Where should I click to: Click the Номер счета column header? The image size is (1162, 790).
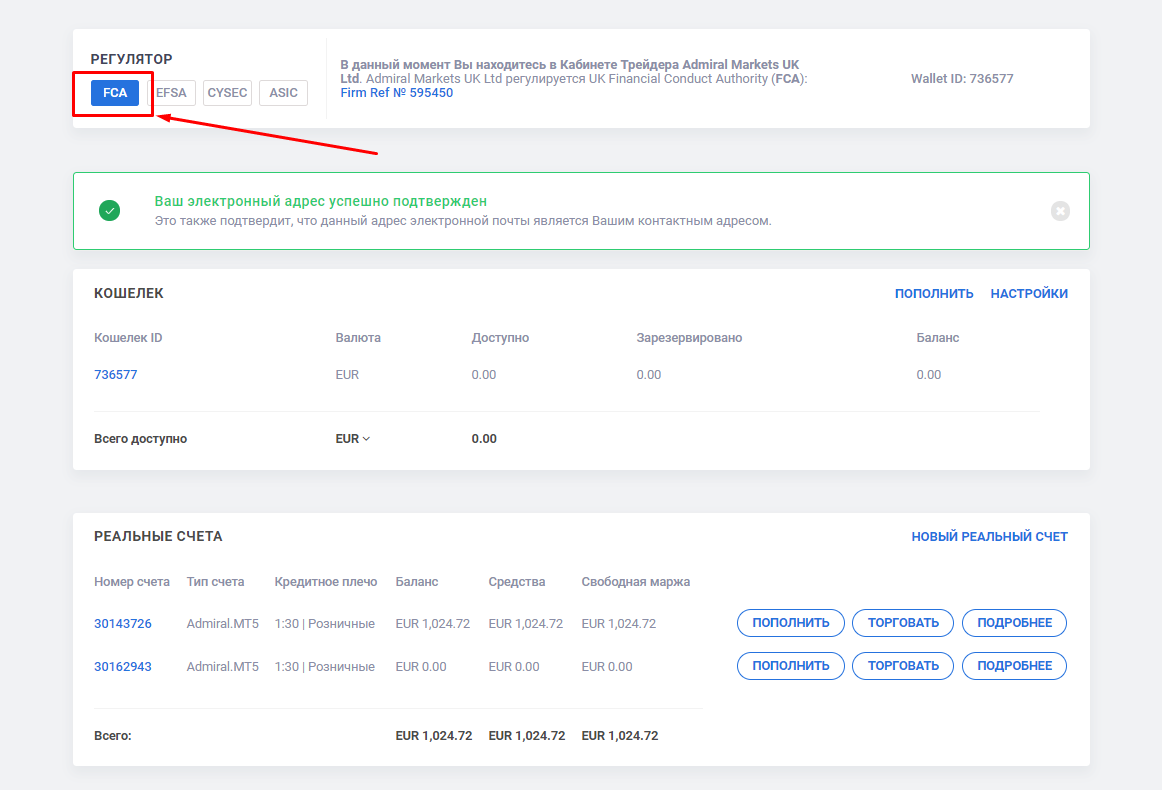132,582
